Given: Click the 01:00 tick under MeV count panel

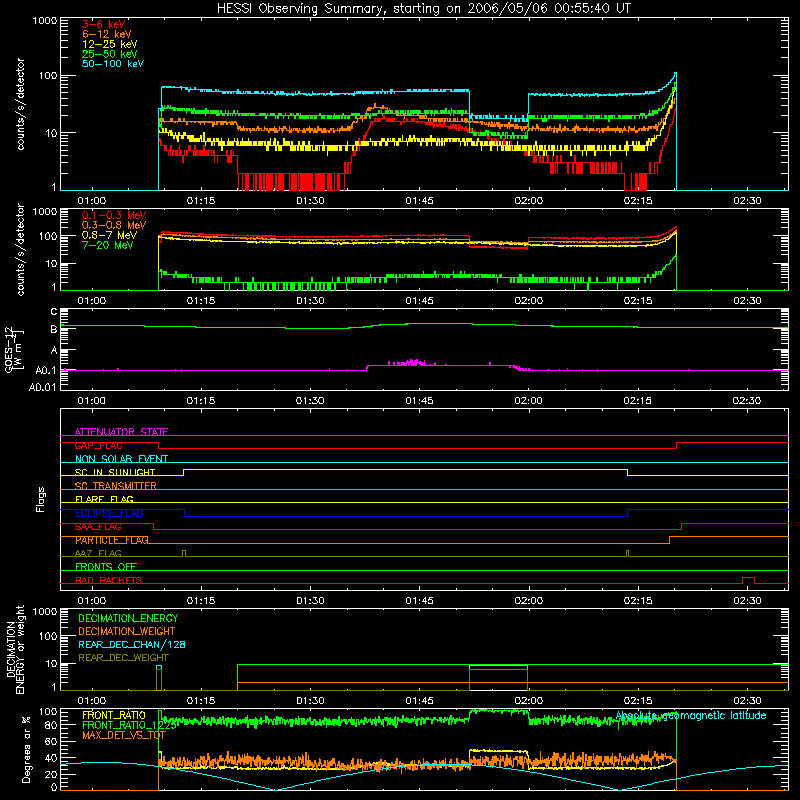Looking at the screenshot, I should [92, 301].
